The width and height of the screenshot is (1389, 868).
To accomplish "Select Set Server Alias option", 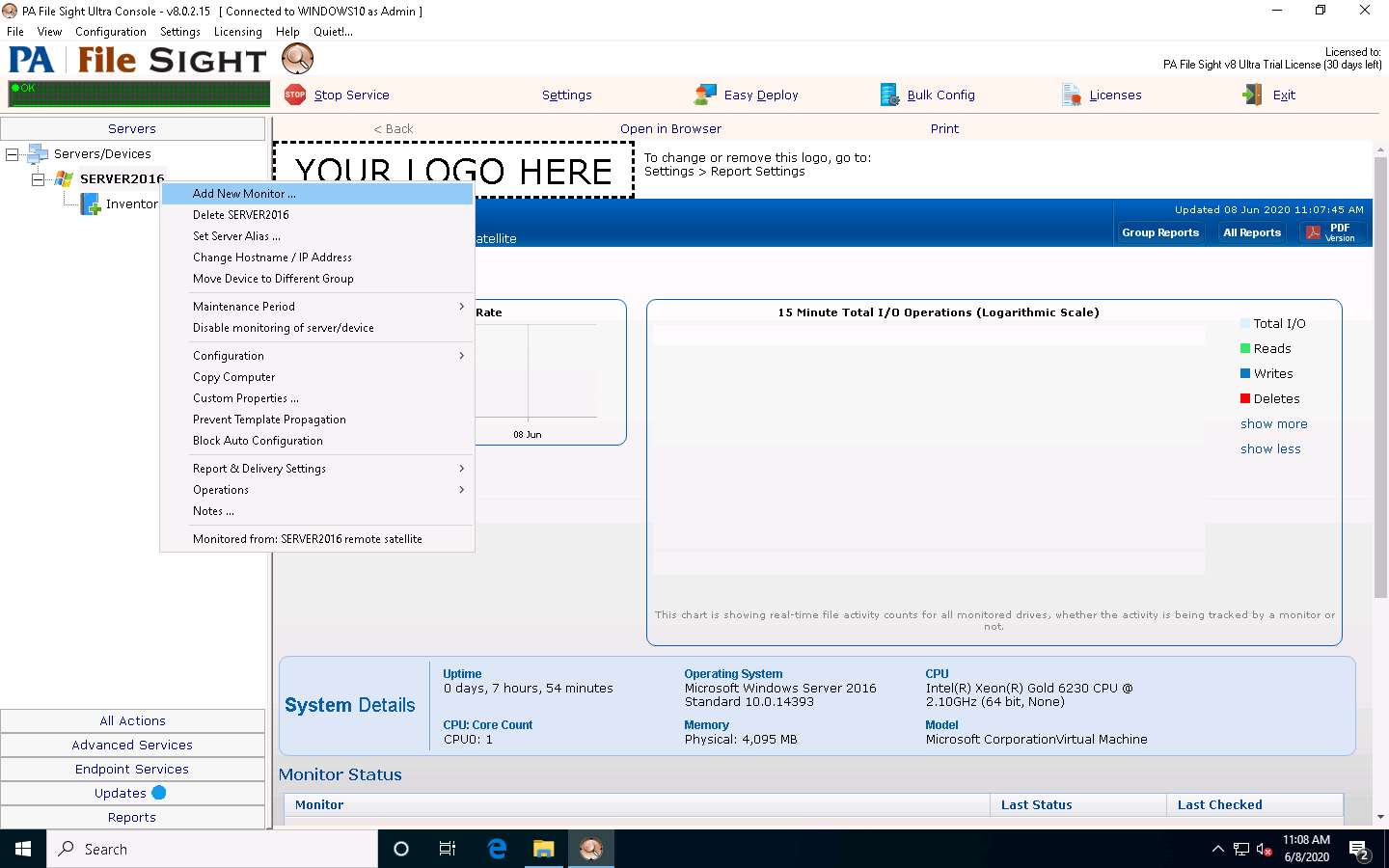I will click(317, 236).
